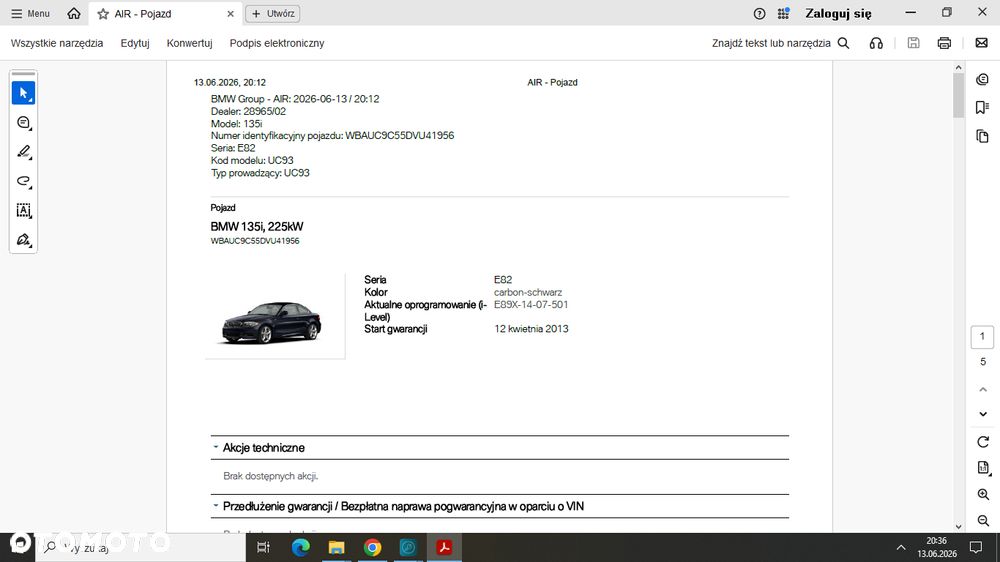Click the VIN text WBAUC9C55DVU41956 under heading
1000x562 pixels.
click(x=255, y=241)
